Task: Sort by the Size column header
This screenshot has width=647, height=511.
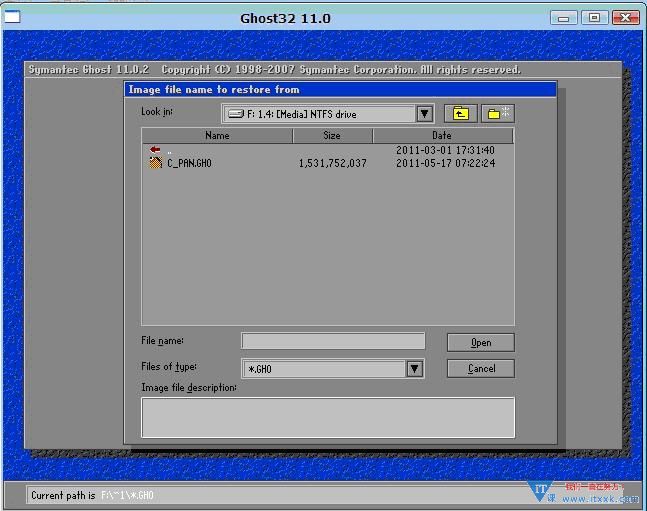Action: point(332,135)
